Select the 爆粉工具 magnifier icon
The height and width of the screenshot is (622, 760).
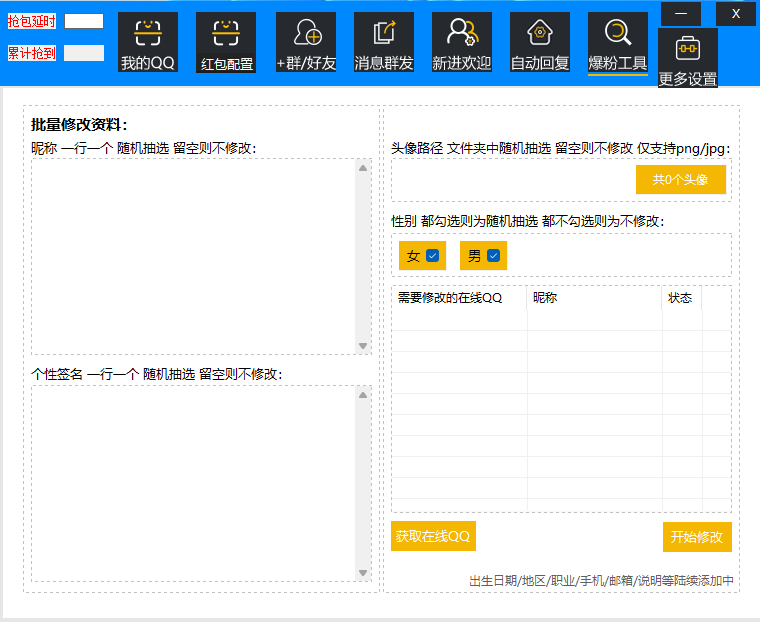click(x=618, y=34)
